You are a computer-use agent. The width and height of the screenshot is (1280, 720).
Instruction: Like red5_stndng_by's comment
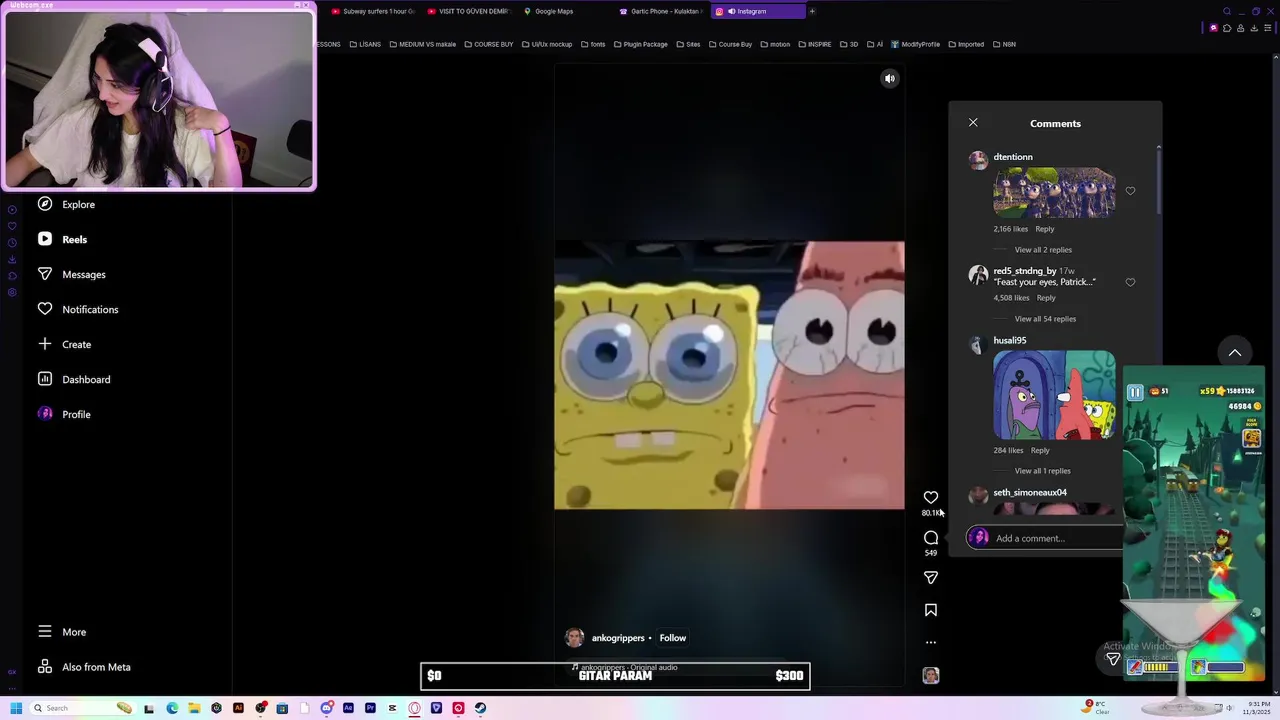1130,282
